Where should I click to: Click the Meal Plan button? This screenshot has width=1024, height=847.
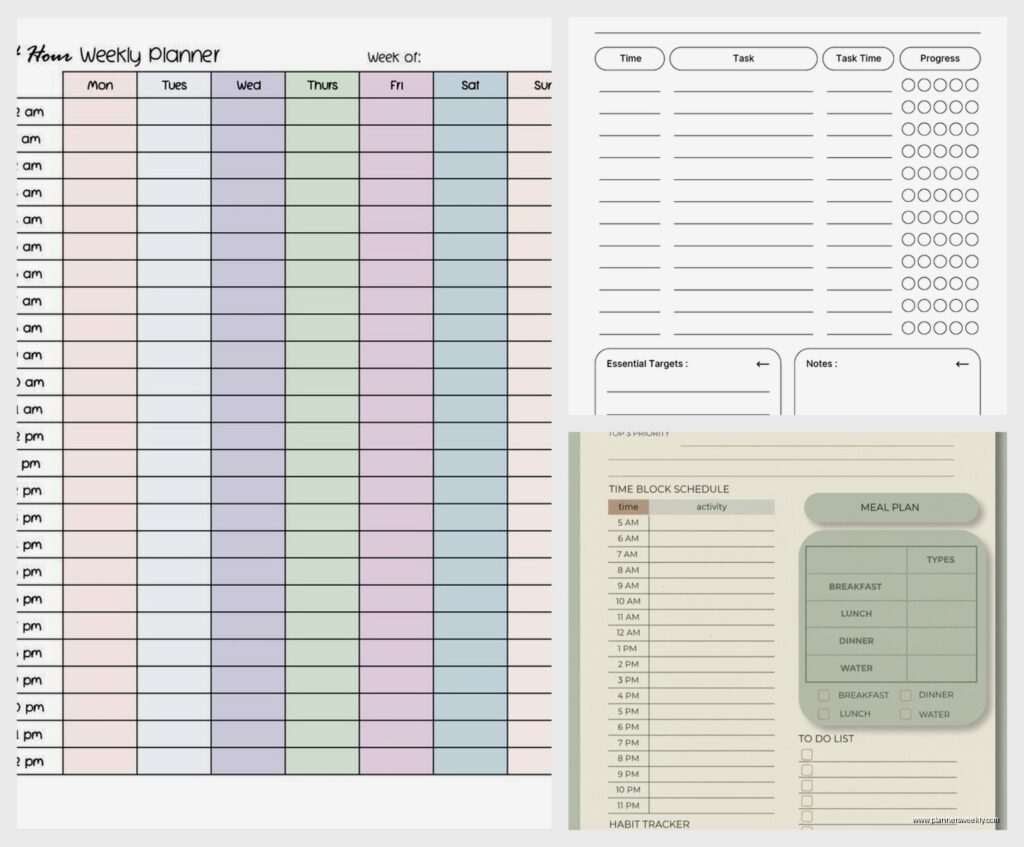[889, 508]
